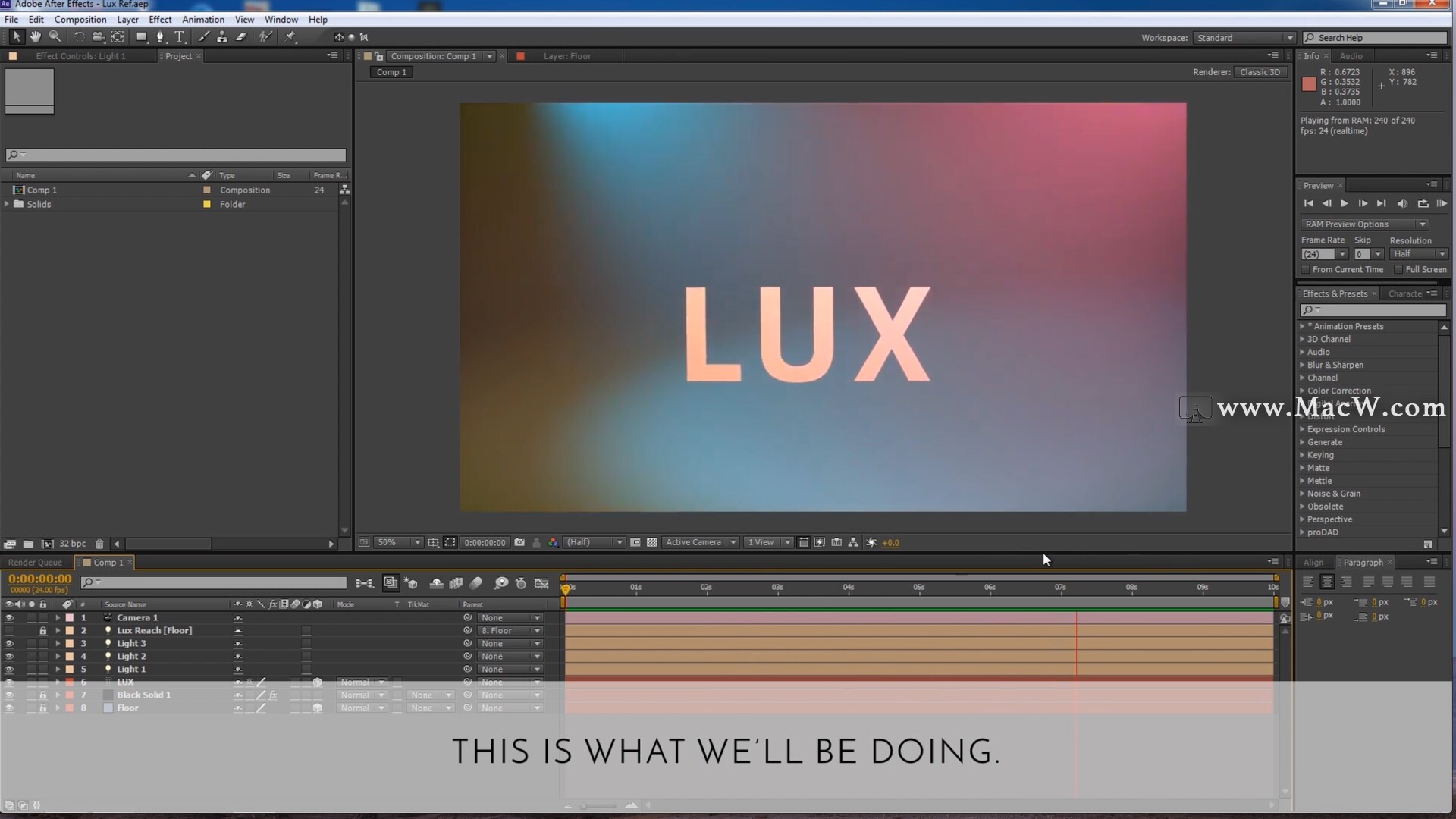Click the current time input field
Viewport: 1456px width, 819px height.
pyautogui.click(x=39, y=579)
